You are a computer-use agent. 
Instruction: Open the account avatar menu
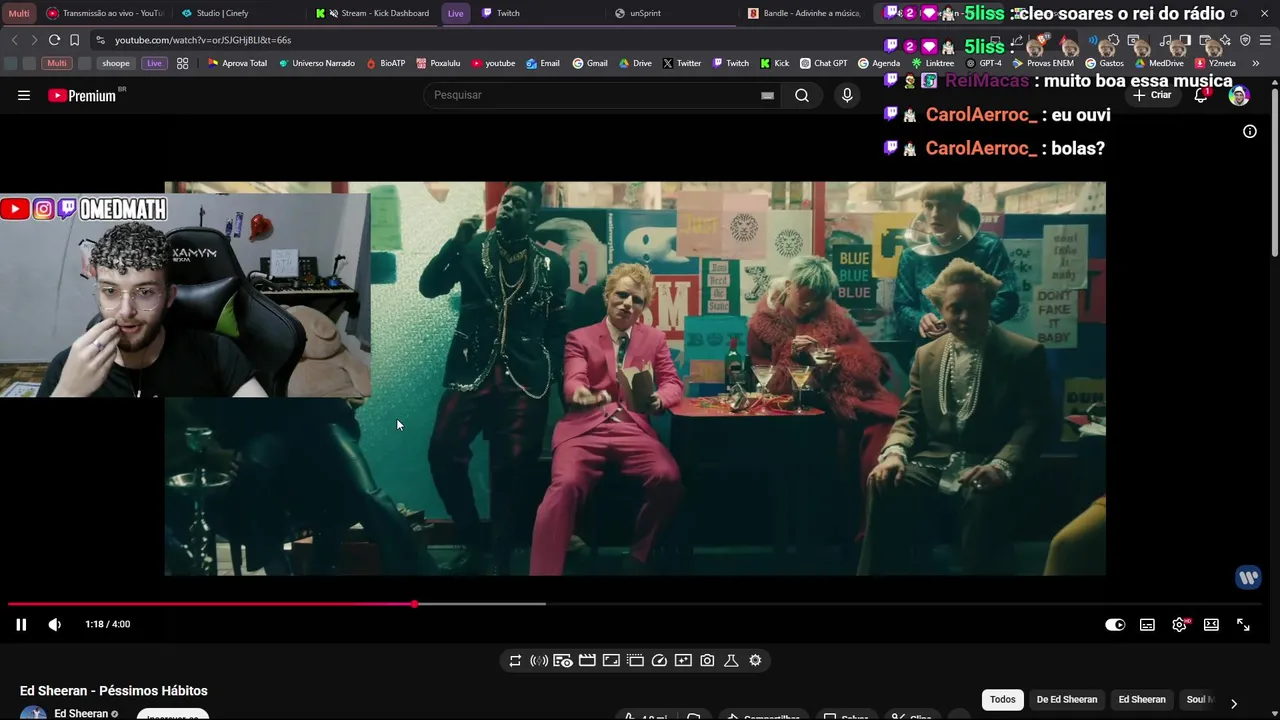pos(1239,96)
